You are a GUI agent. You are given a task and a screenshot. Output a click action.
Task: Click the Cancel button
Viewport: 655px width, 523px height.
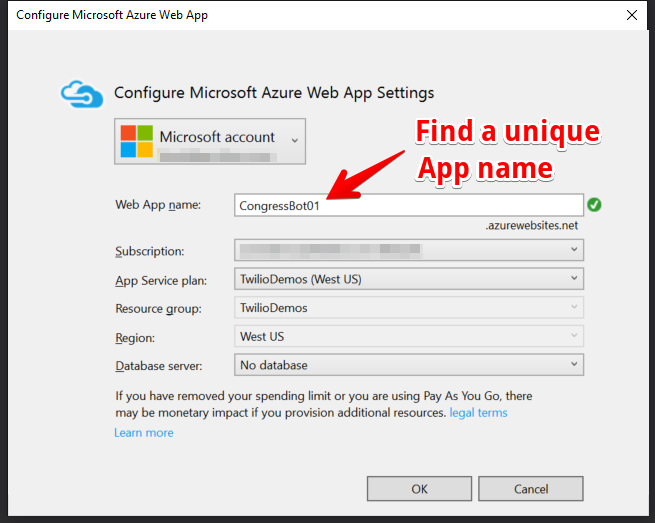point(531,489)
